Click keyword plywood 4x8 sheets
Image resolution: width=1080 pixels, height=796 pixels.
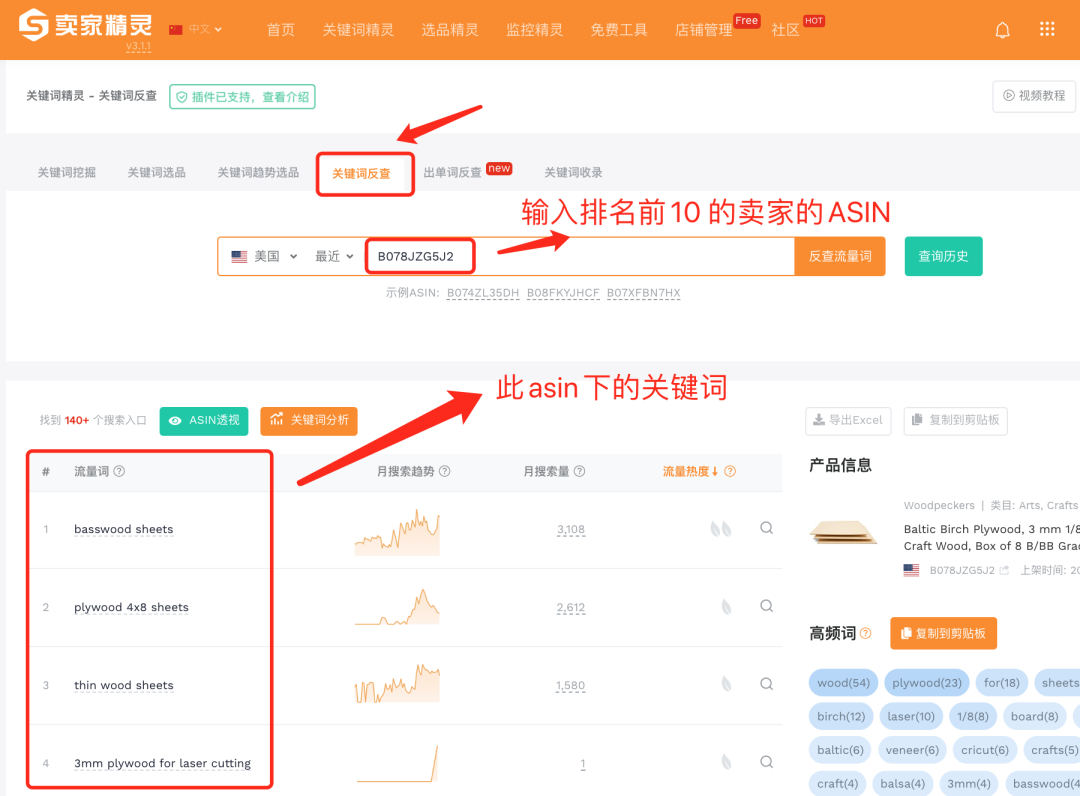coord(131,607)
